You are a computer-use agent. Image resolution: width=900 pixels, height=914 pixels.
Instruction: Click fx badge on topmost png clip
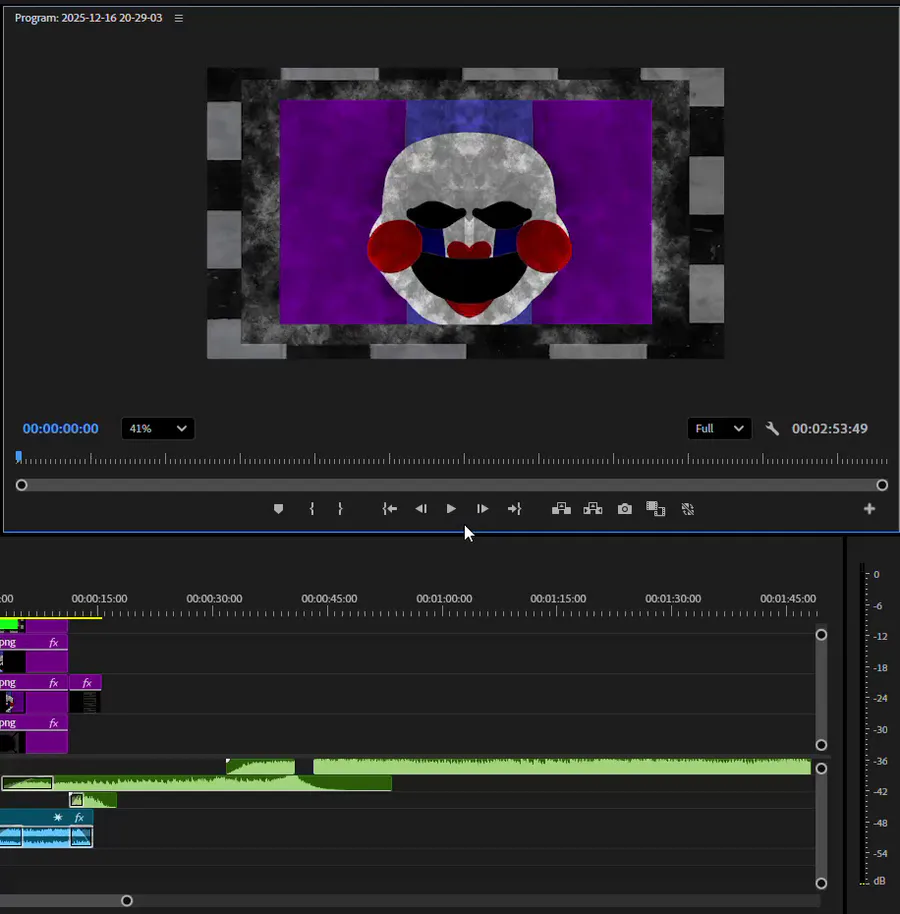(x=54, y=642)
